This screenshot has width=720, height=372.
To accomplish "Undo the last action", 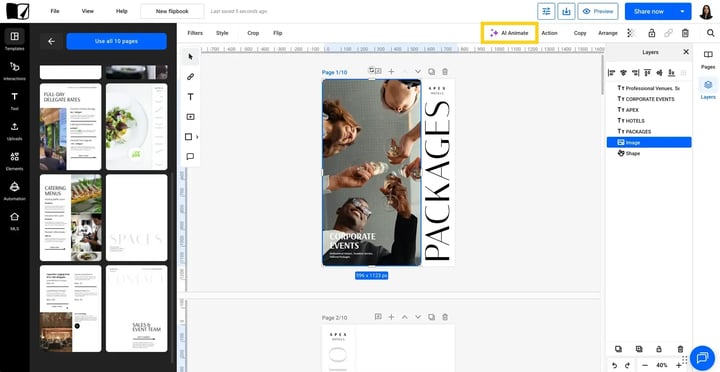I will point(615,366).
